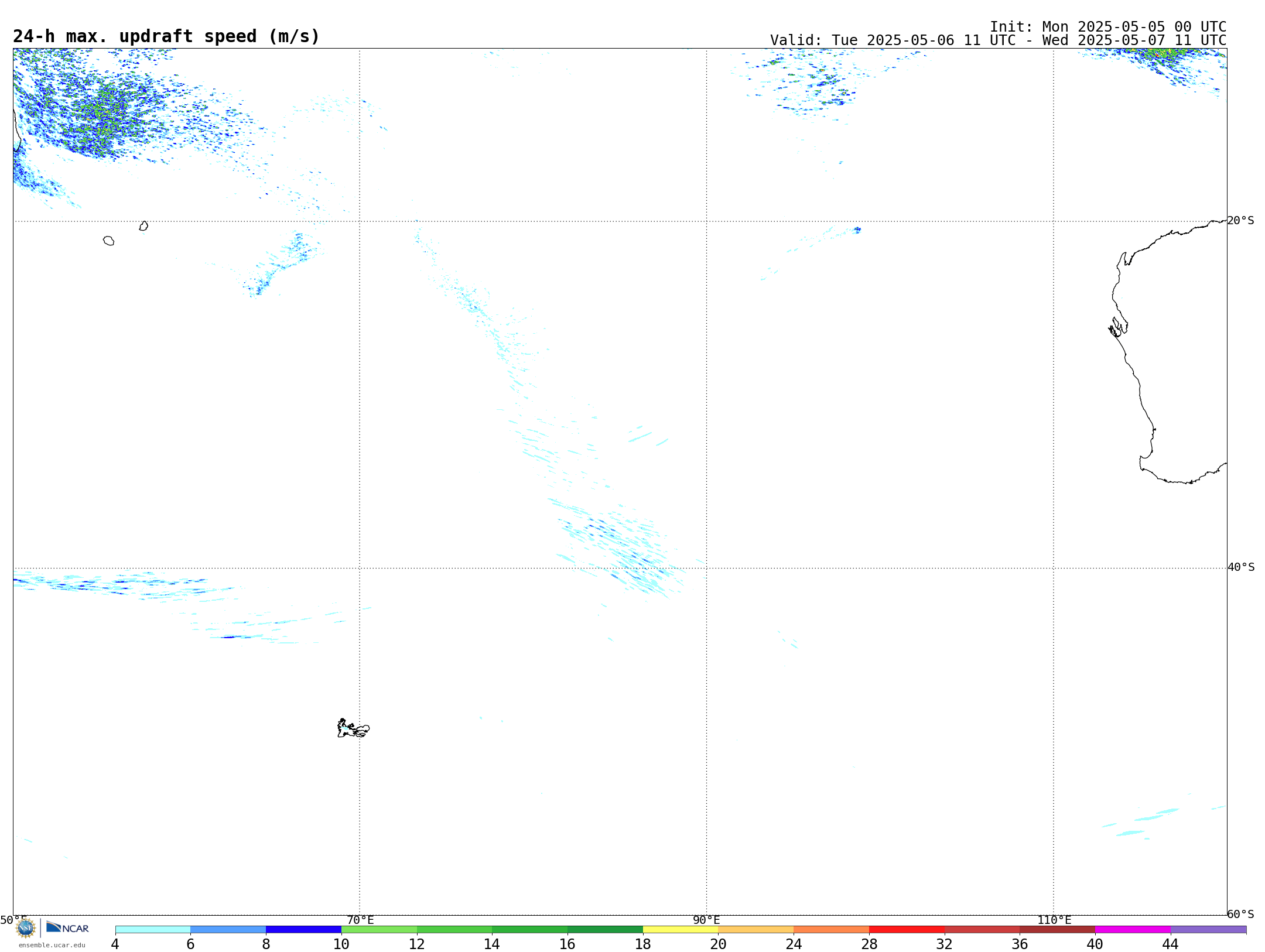Click the 110°E longitude label
1265x952 pixels.
[x=1054, y=920]
